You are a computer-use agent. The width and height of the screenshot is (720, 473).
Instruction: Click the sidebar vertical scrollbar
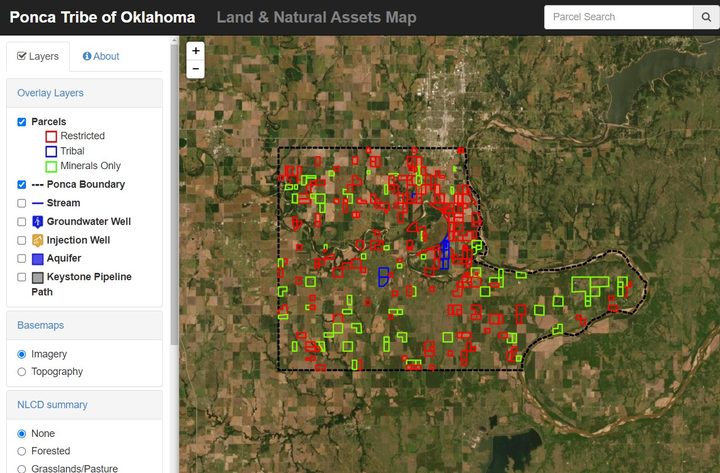[x=174, y=193]
